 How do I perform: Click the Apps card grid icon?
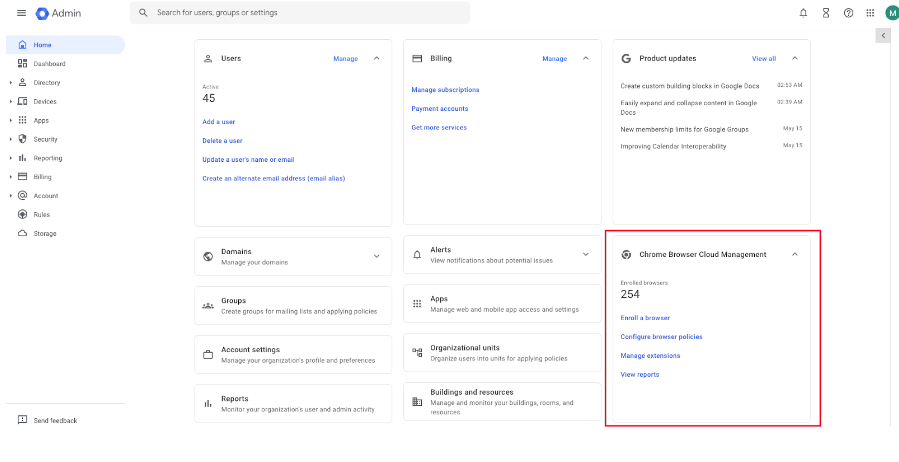417,304
